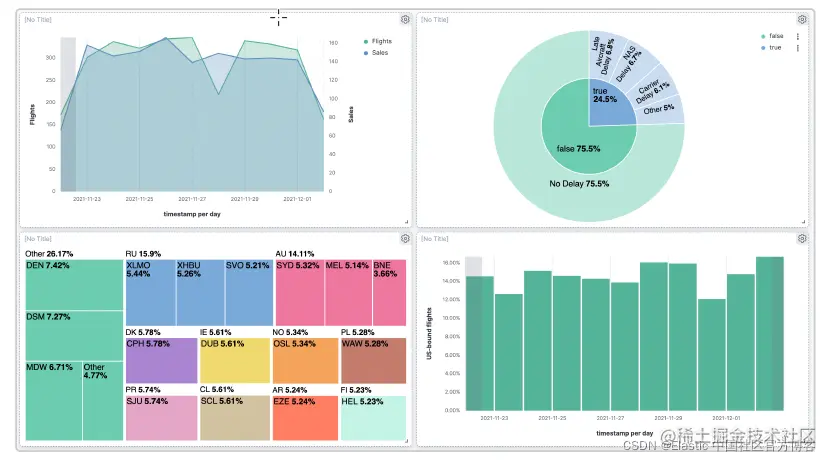Click the rightmost tallest bar in US-bound flights chart
Viewport: 831px width, 461px height.
(770, 334)
